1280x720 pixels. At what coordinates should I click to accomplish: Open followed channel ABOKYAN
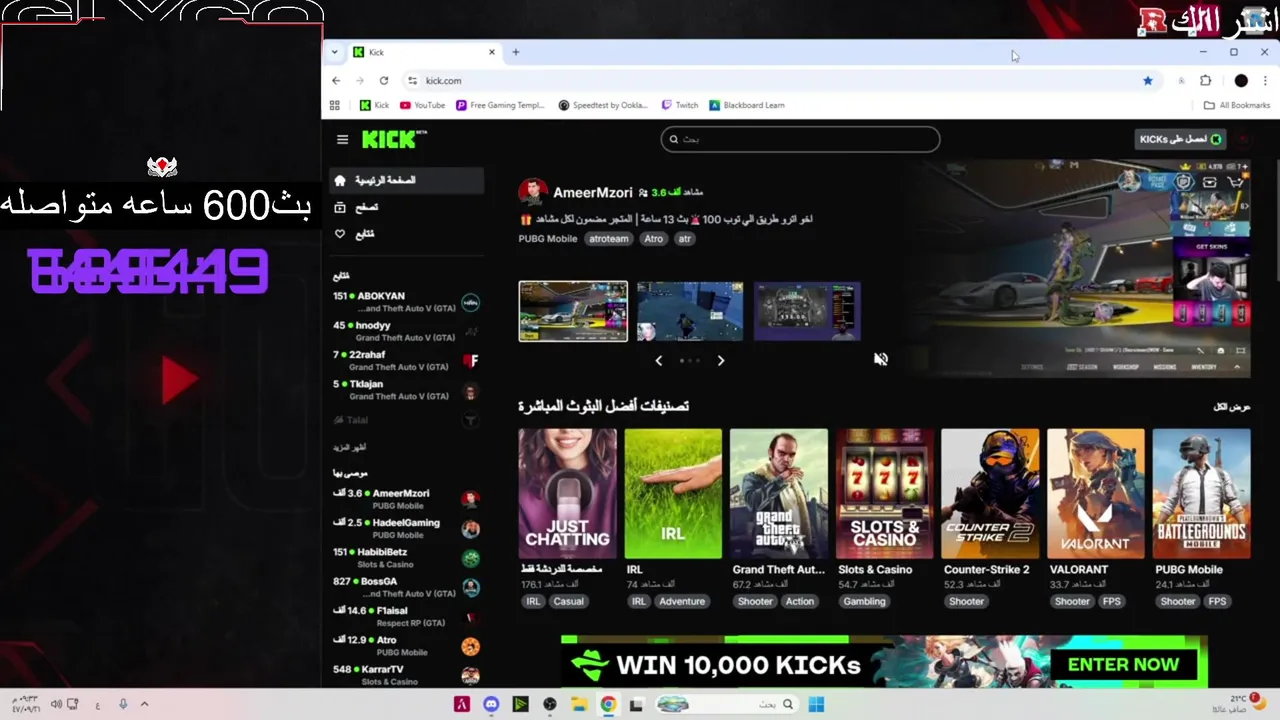tap(407, 302)
